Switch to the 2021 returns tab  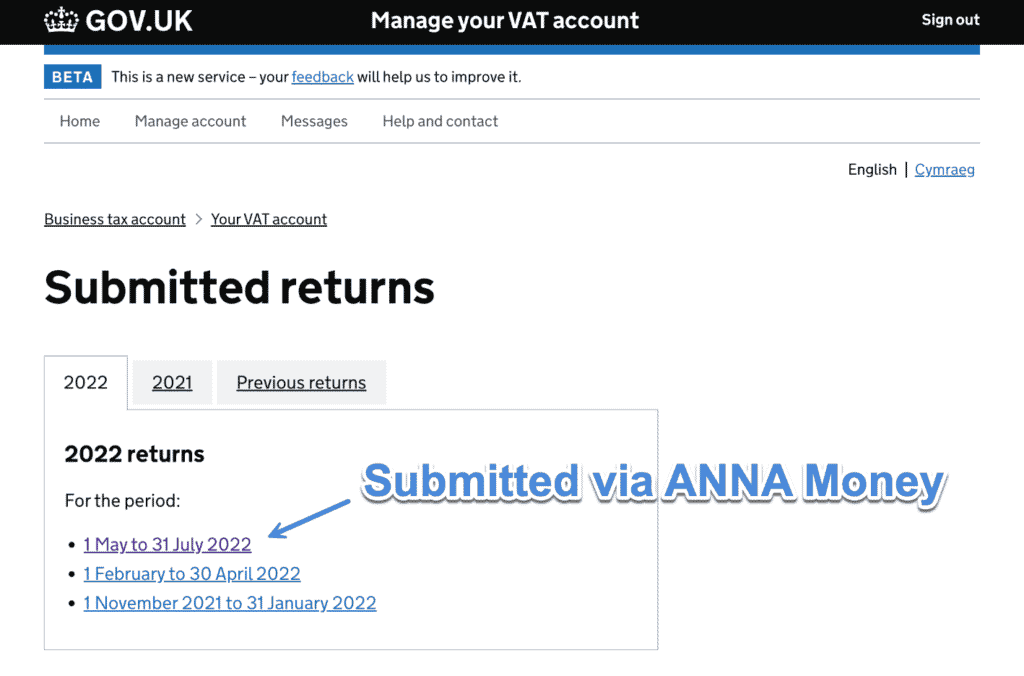[172, 383]
